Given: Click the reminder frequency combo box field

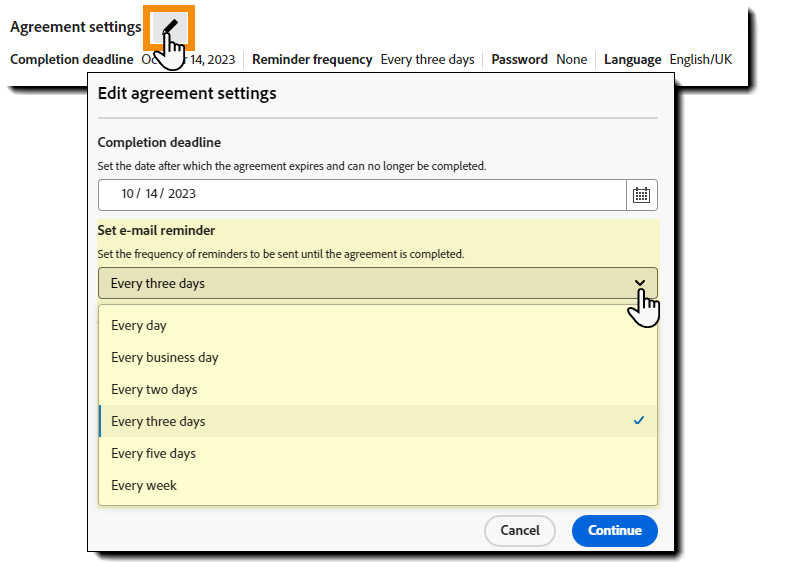Looking at the screenshot, I should (x=360, y=283).
